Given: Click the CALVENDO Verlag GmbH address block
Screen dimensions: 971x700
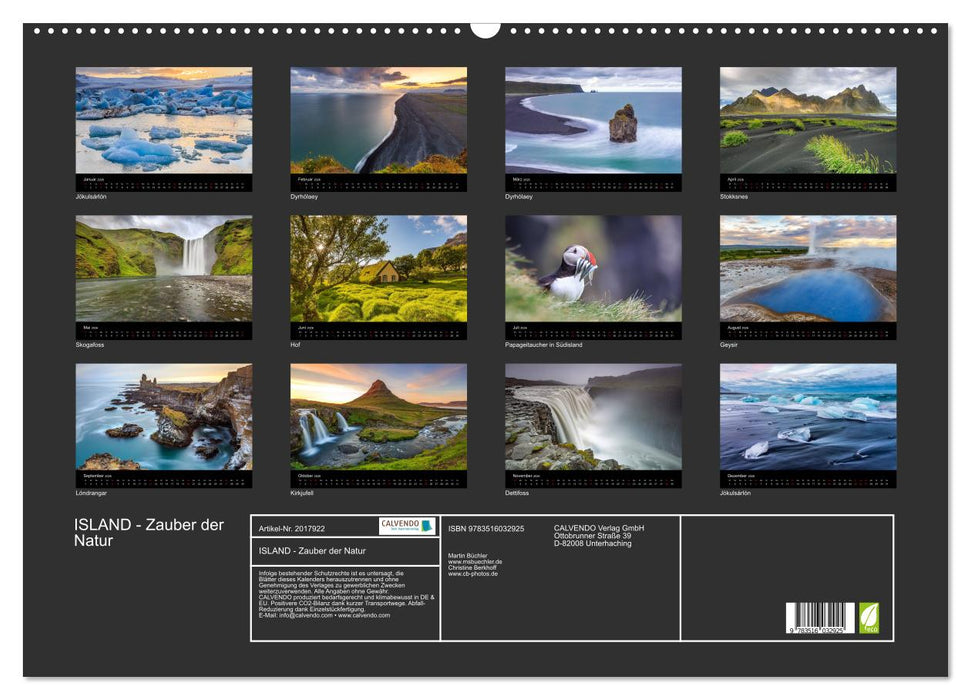Looking at the screenshot, I should 598,531.
